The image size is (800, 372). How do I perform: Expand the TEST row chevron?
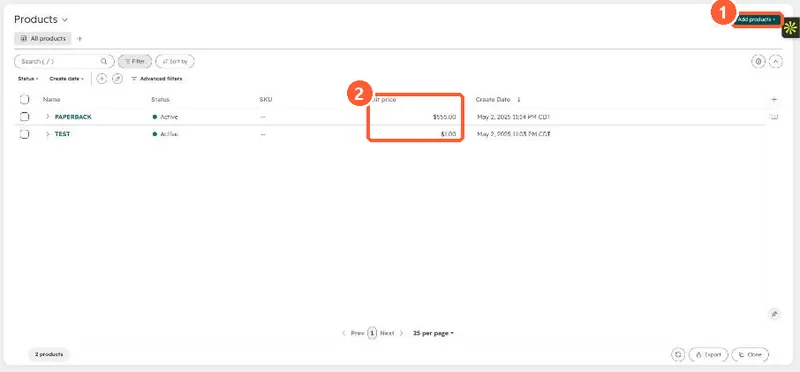click(x=48, y=134)
